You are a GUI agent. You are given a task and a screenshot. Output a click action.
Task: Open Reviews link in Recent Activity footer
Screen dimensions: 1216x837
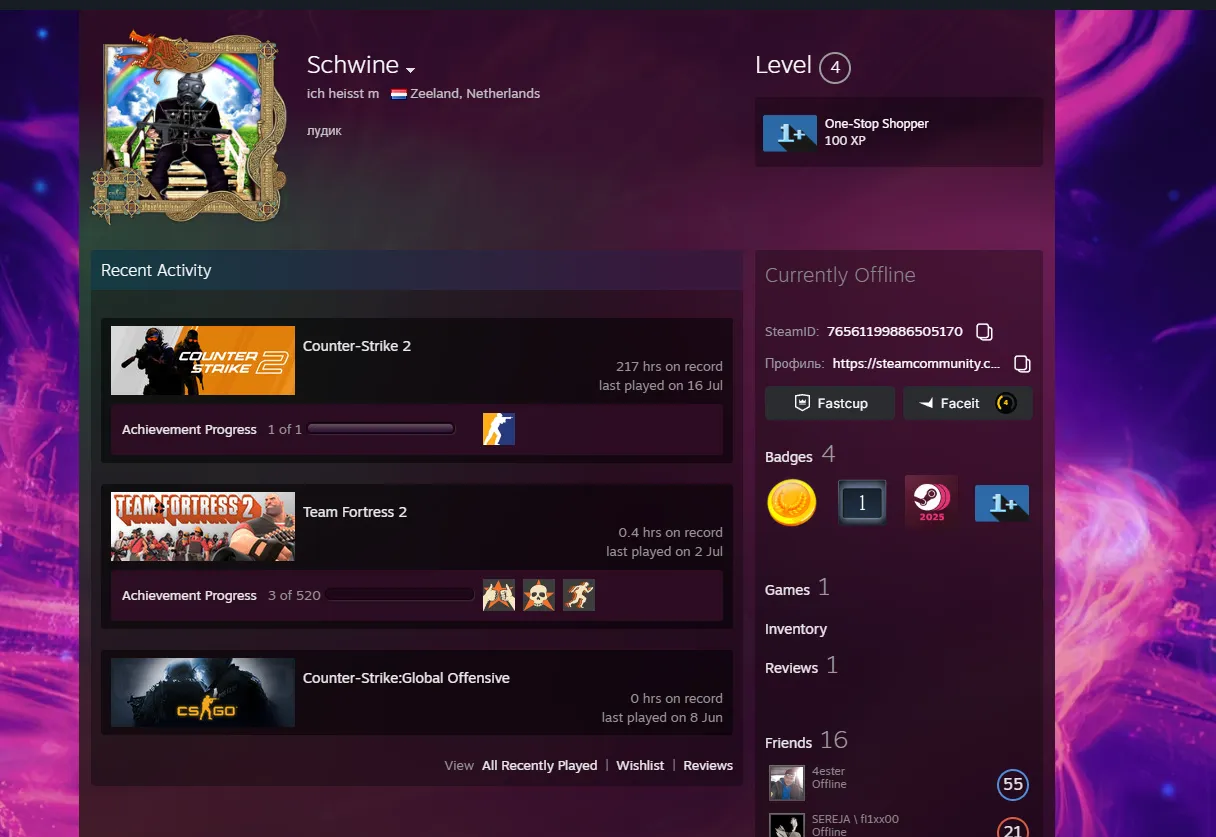point(708,765)
